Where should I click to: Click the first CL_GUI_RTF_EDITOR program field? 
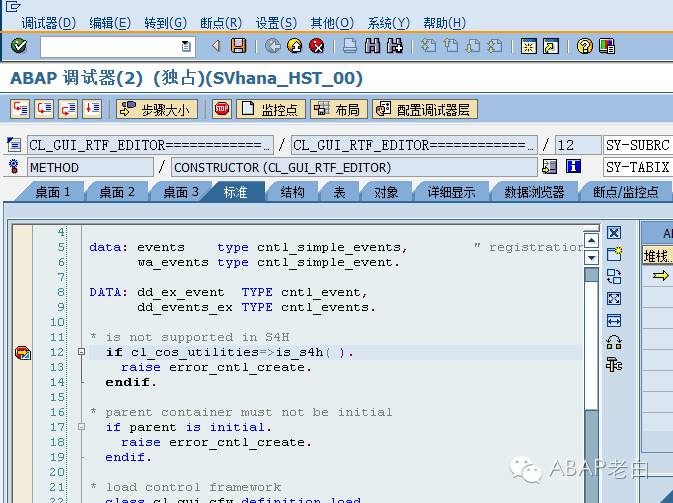[x=150, y=145]
